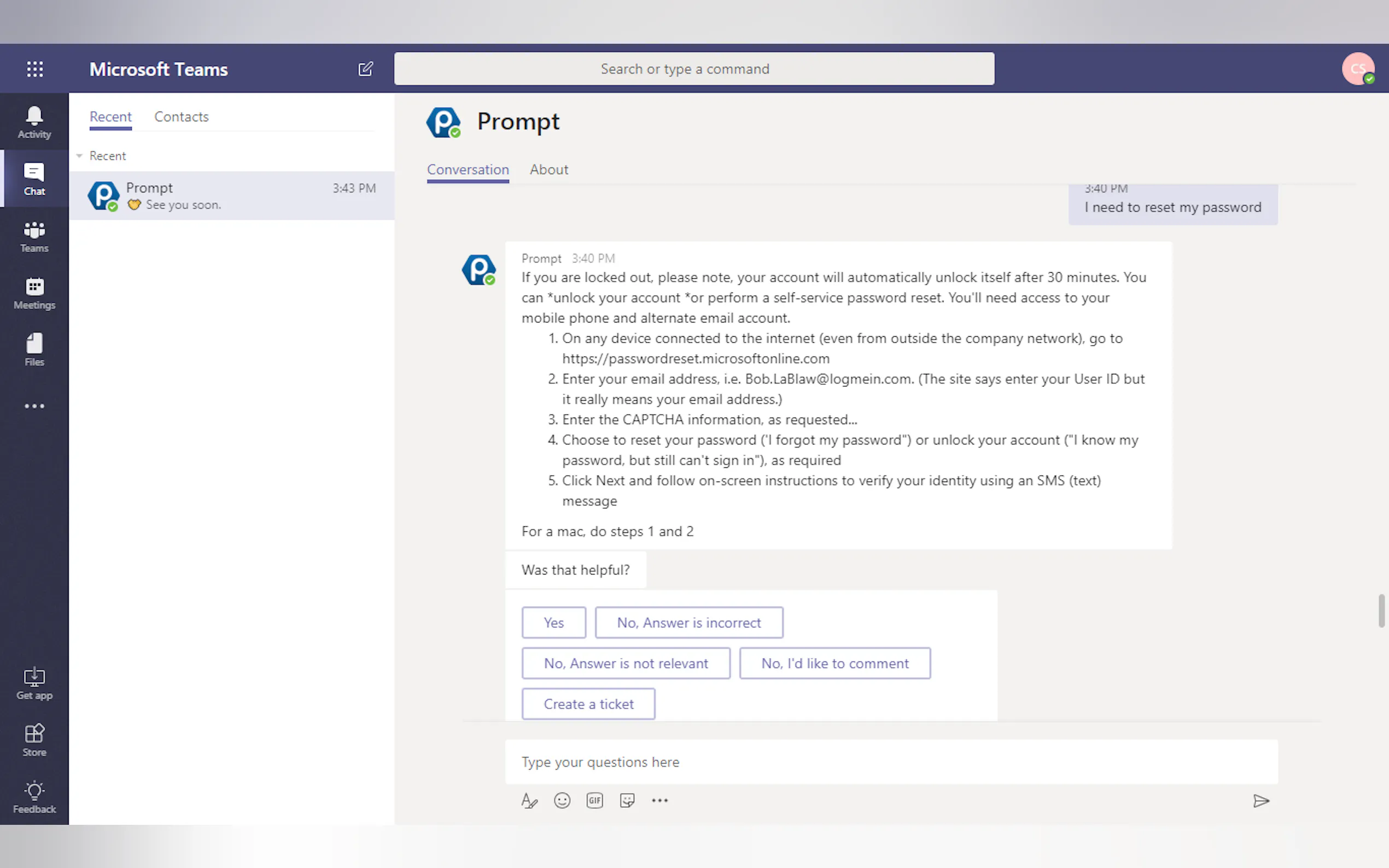The image size is (1389, 868).
Task: Click the send message arrow
Action: coord(1260,800)
